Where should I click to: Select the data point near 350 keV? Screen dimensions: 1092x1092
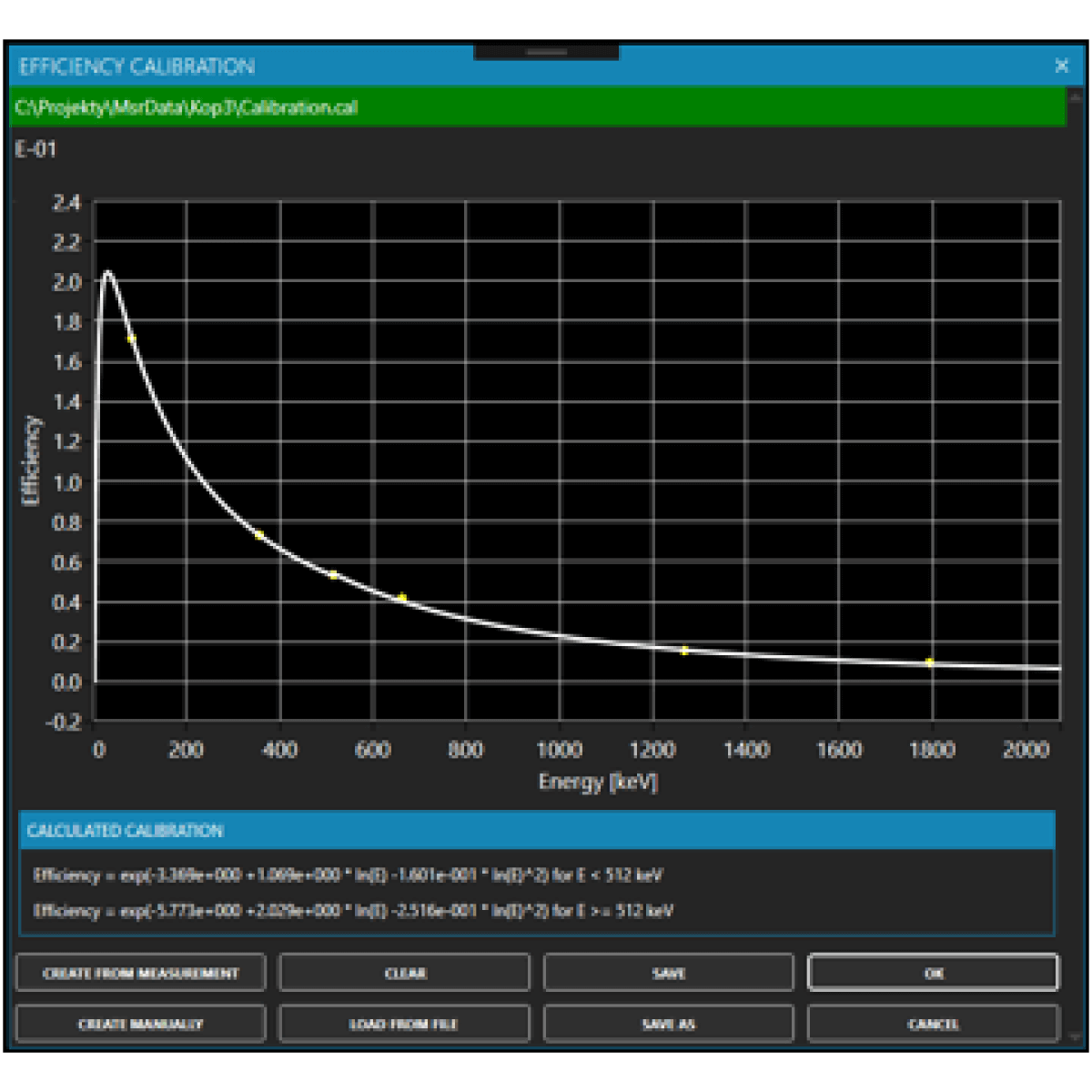pyautogui.click(x=259, y=535)
